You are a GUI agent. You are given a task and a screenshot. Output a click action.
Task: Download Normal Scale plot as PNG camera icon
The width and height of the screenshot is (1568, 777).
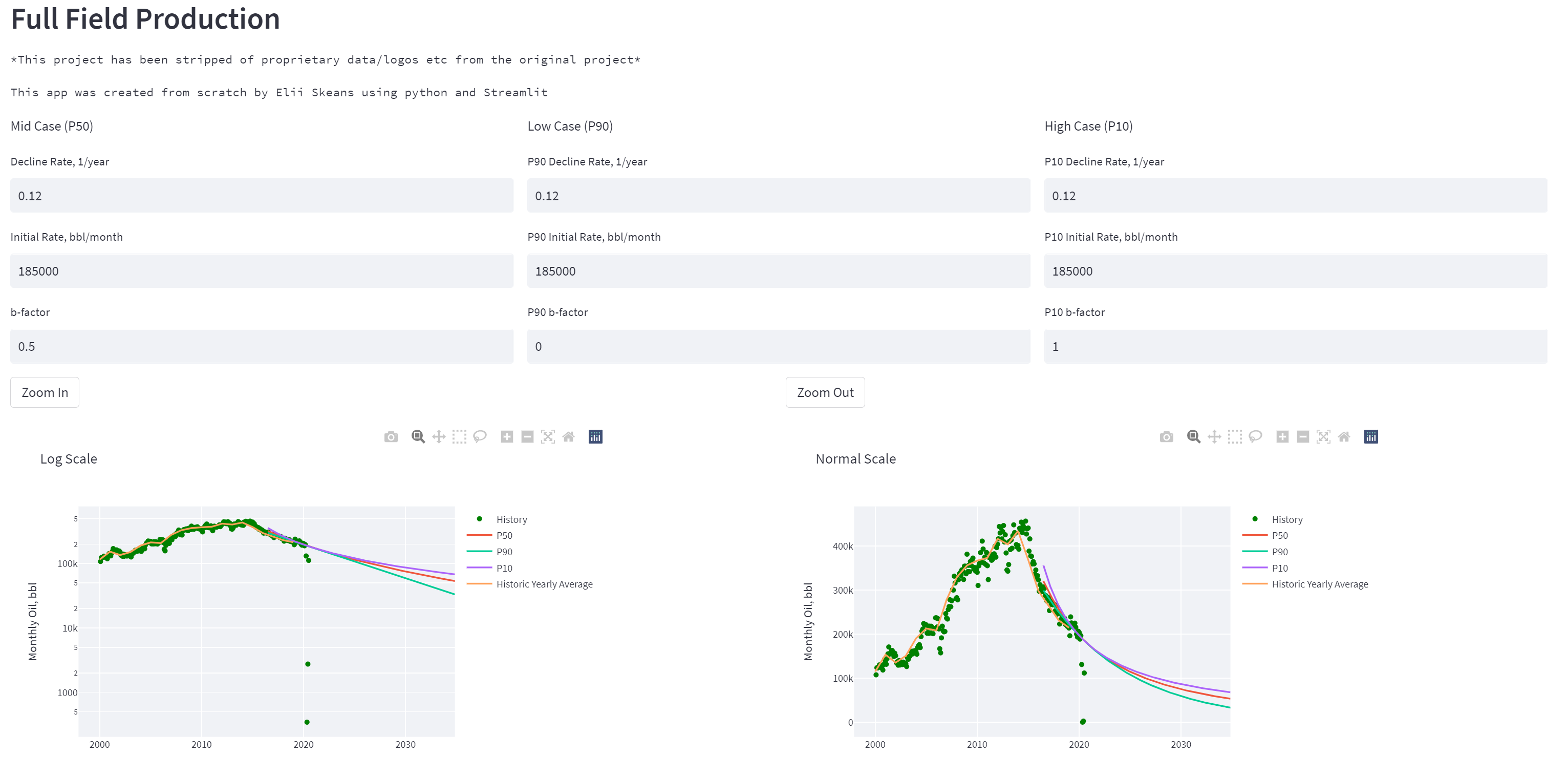tap(1166, 436)
